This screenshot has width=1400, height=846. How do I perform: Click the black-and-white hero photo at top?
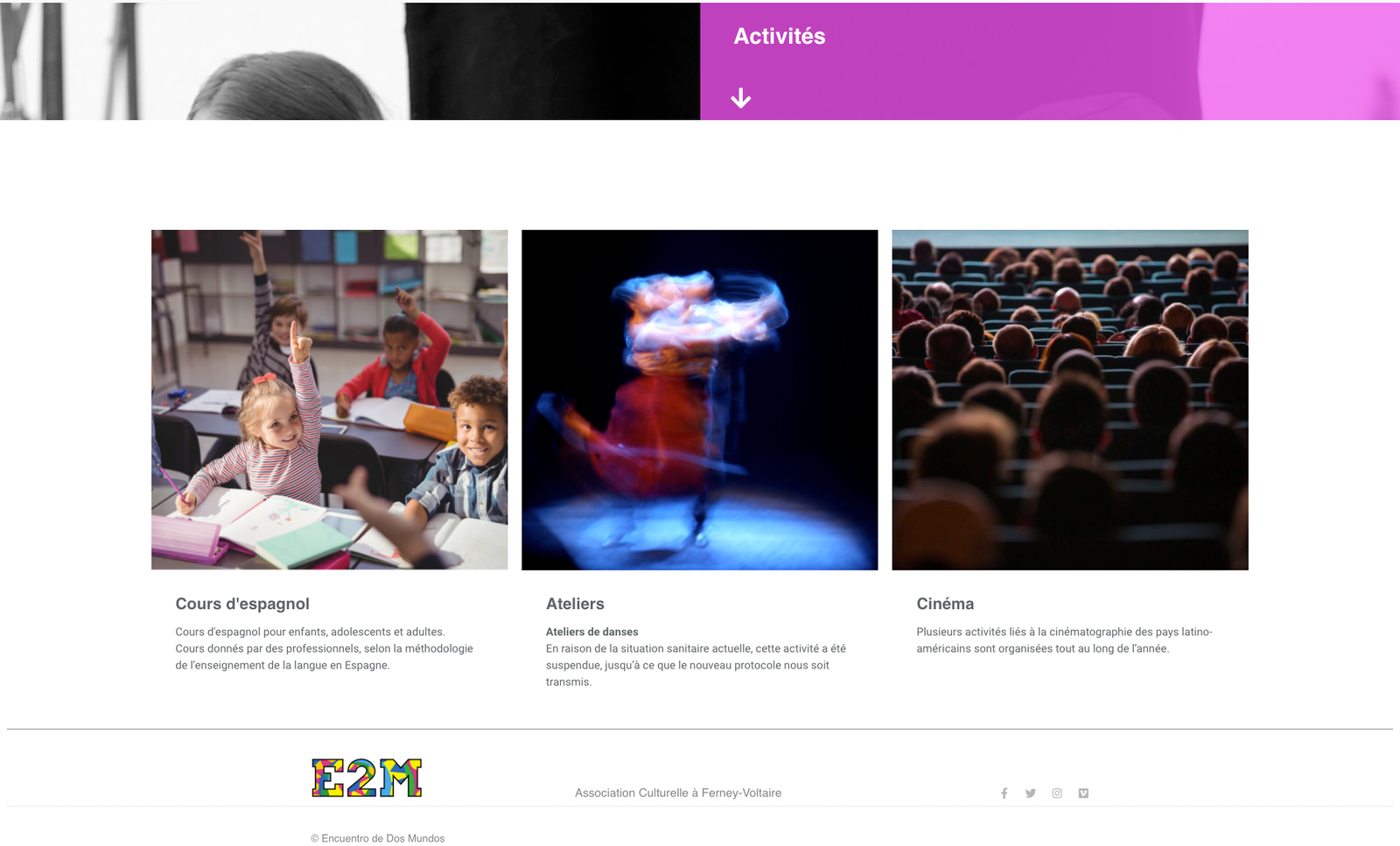(350, 61)
